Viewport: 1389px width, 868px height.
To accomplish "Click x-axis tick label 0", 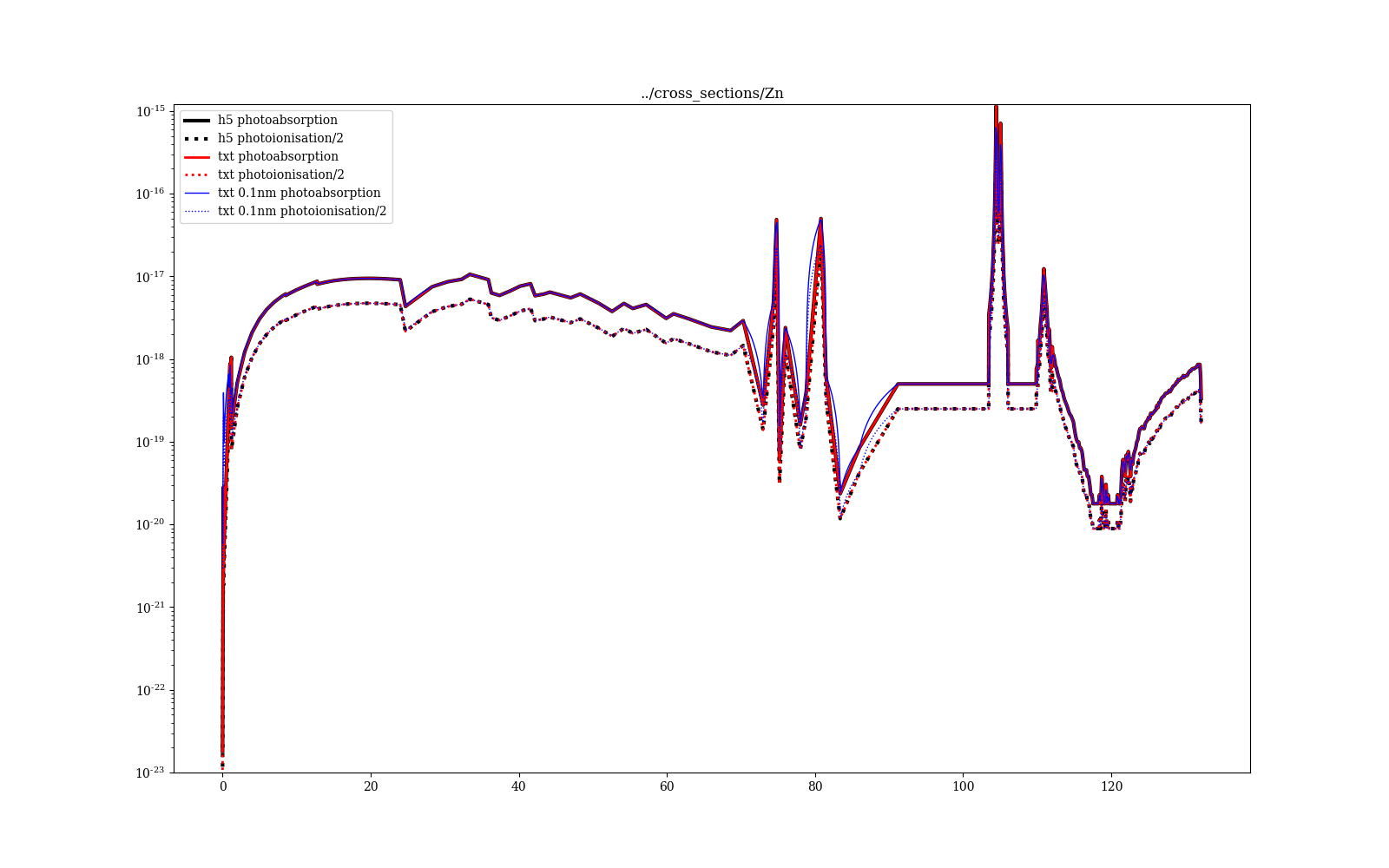I will coord(223,786).
